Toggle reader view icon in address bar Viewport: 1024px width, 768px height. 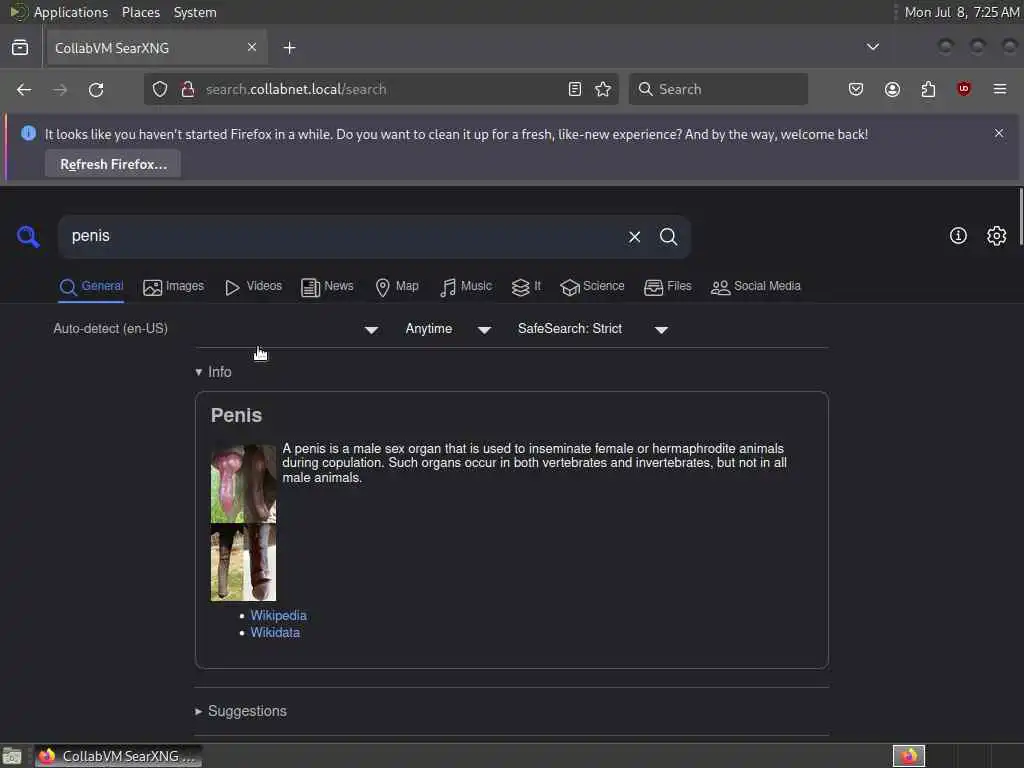click(x=575, y=89)
